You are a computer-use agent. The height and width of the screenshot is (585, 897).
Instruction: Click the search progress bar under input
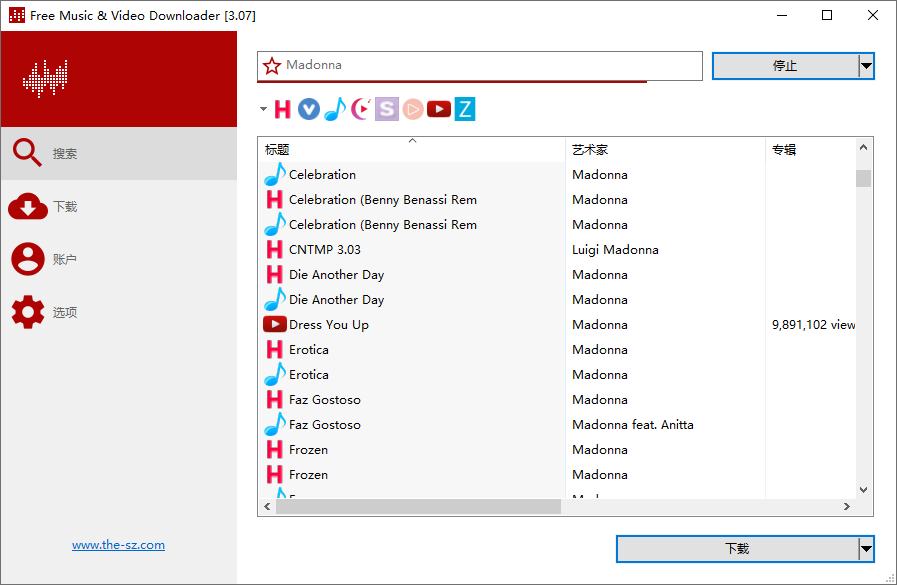coord(452,82)
